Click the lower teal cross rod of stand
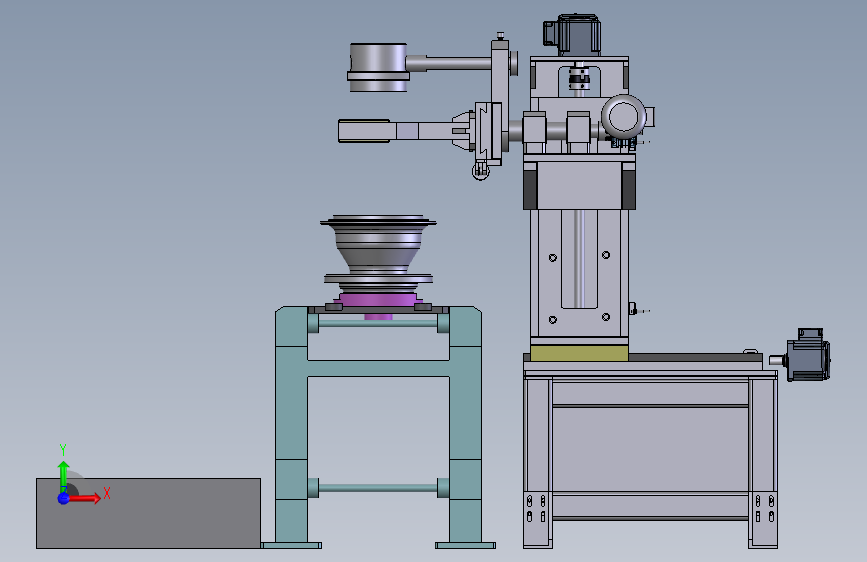The image size is (867, 562). (378, 488)
